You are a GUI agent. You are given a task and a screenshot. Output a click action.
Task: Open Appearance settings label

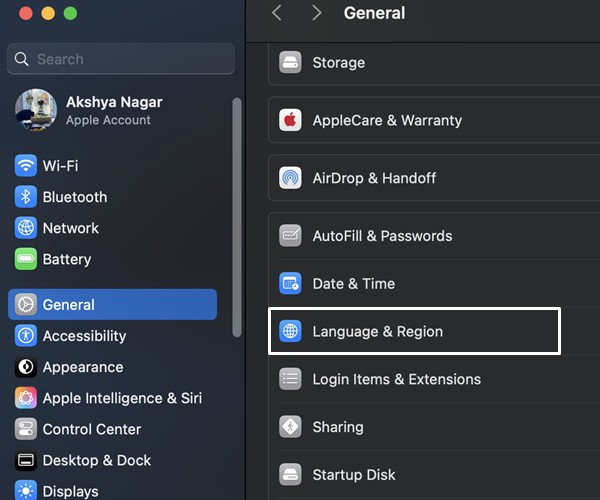click(x=83, y=367)
